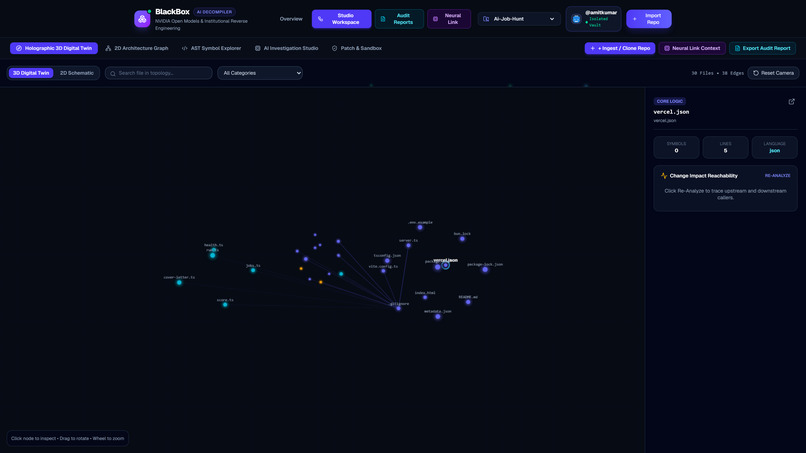This screenshot has height=453, width=806.
Task: Select the score.ts node
Action: 225,304
